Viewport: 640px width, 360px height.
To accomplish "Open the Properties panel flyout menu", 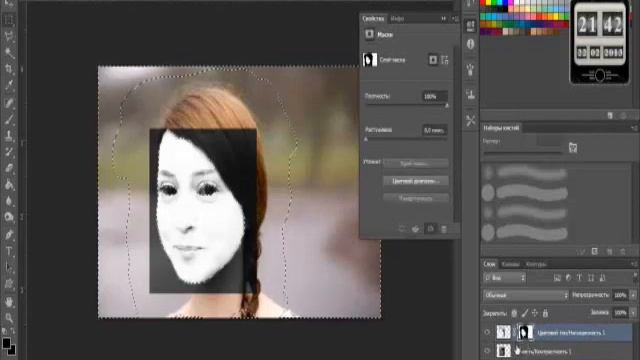I will [455, 19].
